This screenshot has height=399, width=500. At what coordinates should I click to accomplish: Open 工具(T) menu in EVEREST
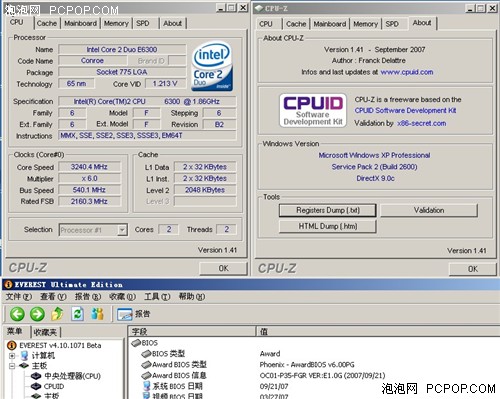pos(157,296)
